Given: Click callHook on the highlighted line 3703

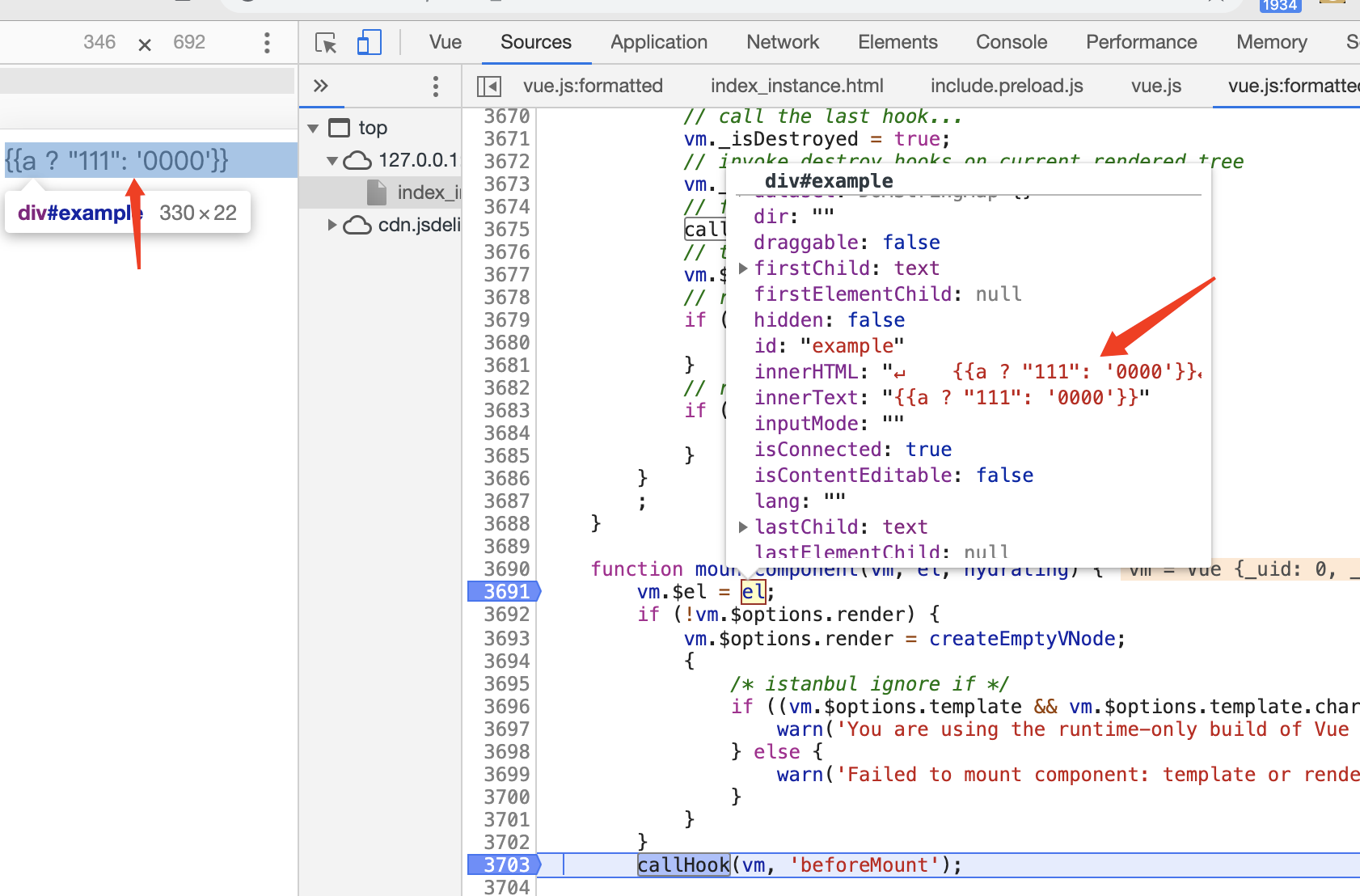Looking at the screenshot, I should [683, 865].
